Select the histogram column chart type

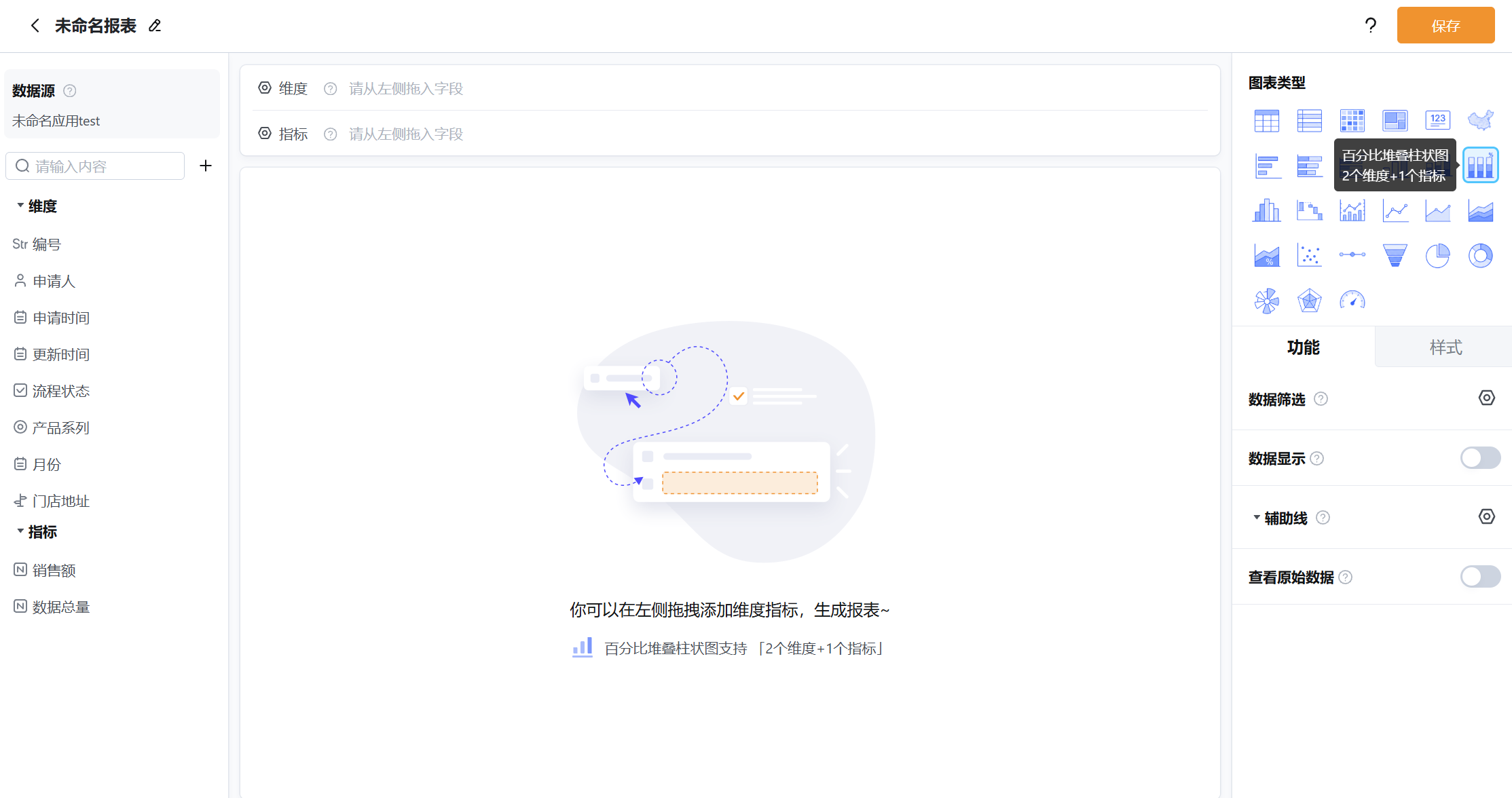(x=1266, y=211)
